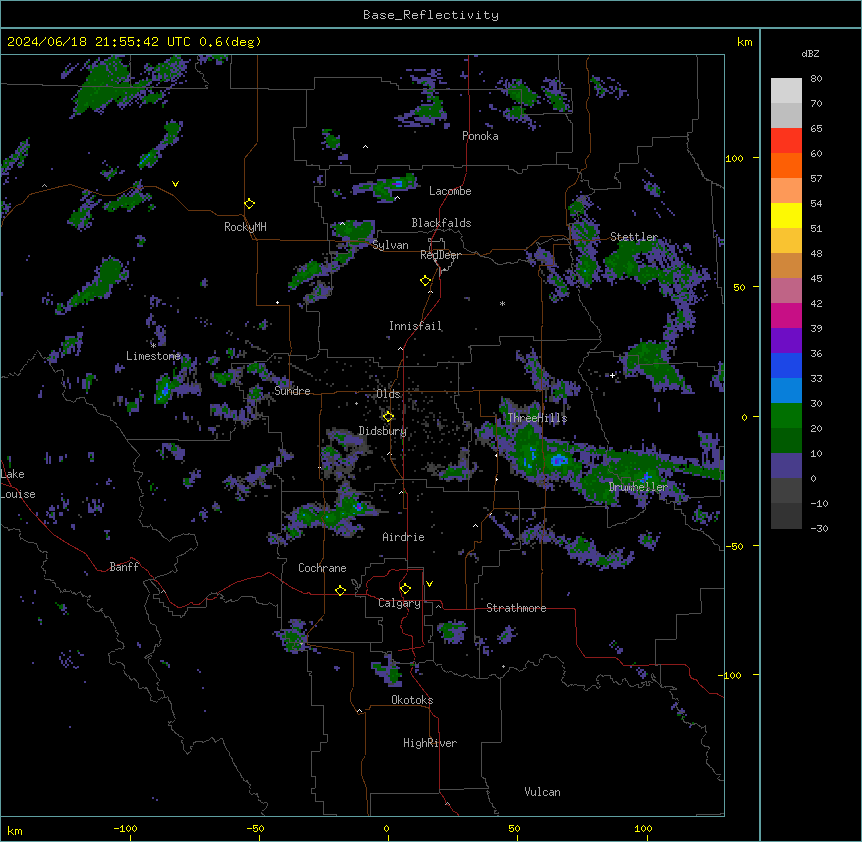The image size is (862, 842).
Task: Click the yellow V marker northwest of RockyMH
Action: [175, 184]
